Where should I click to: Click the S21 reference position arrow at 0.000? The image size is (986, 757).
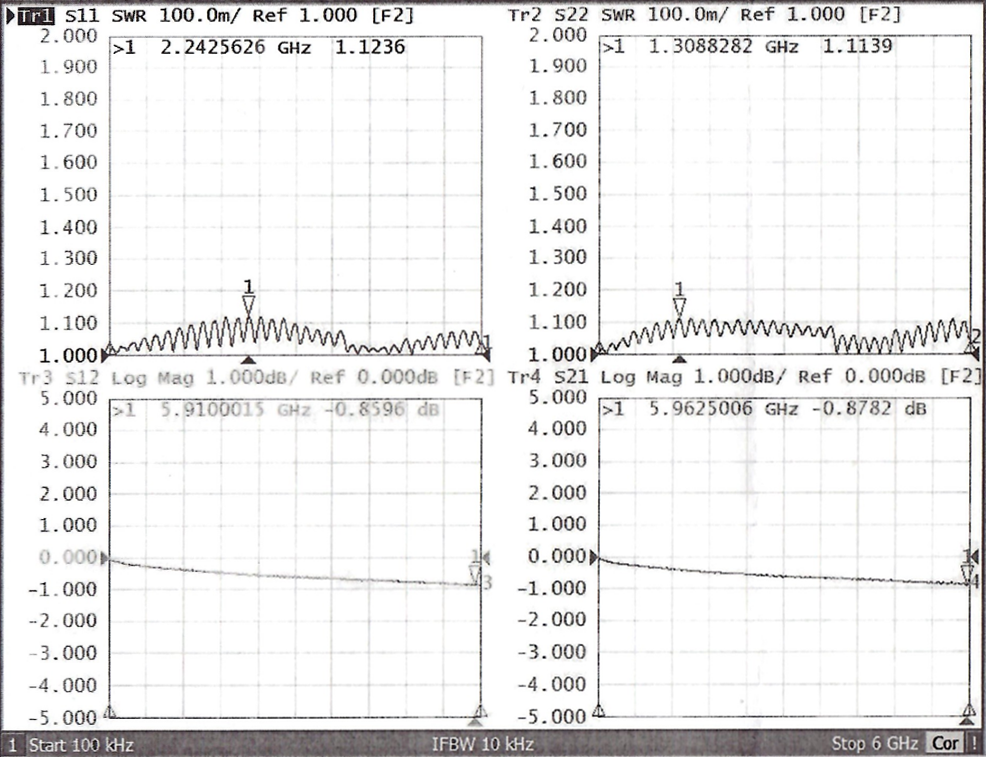[x=597, y=557]
